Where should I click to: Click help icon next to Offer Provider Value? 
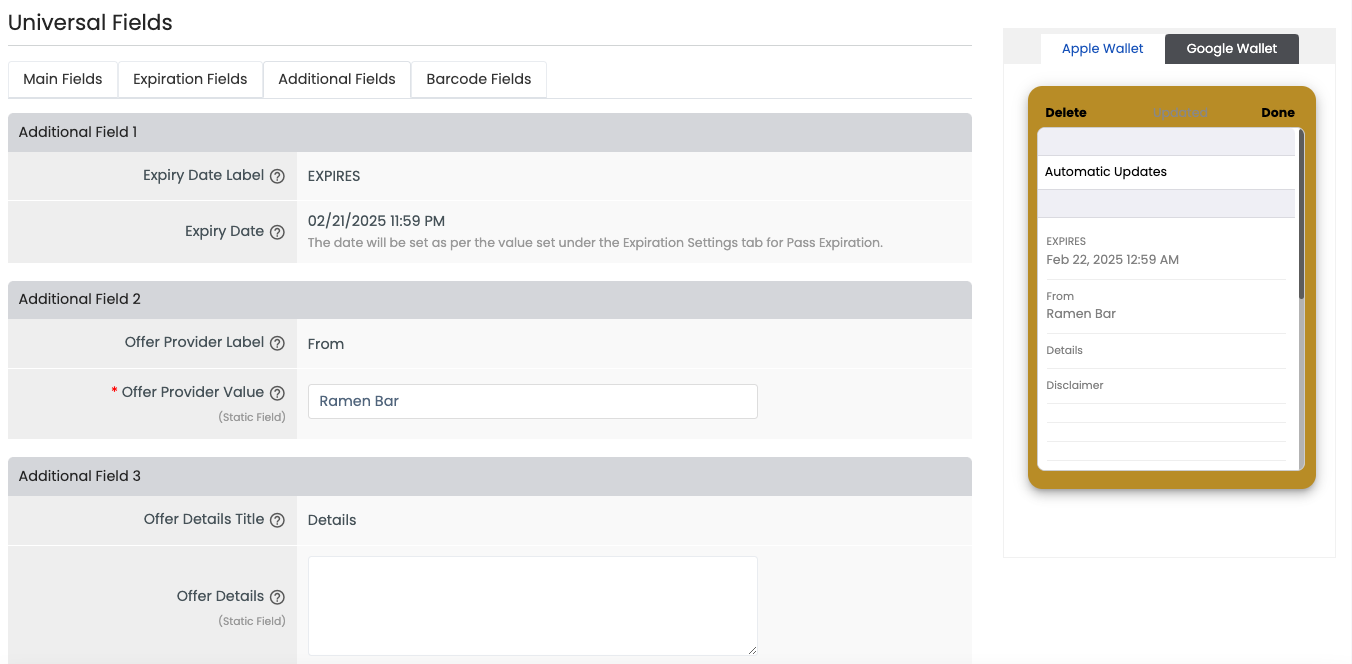tap(278, 393)
